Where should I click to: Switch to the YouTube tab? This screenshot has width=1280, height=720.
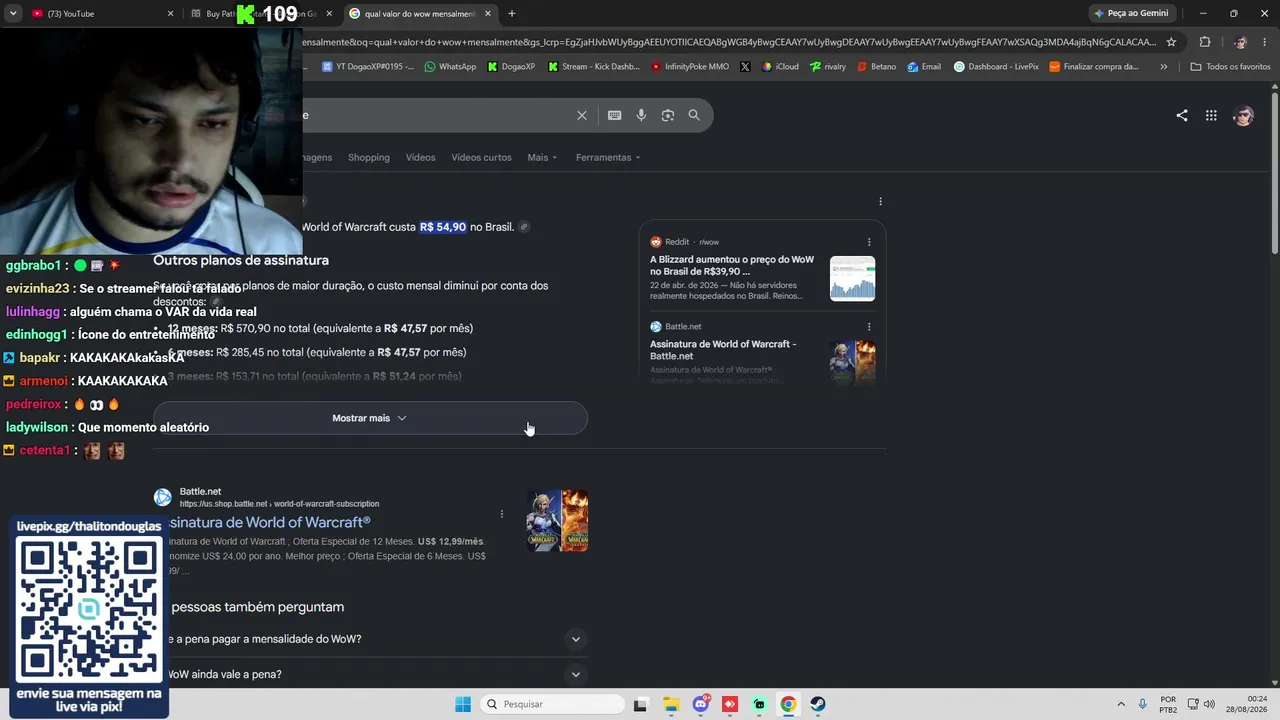(100, 14)
